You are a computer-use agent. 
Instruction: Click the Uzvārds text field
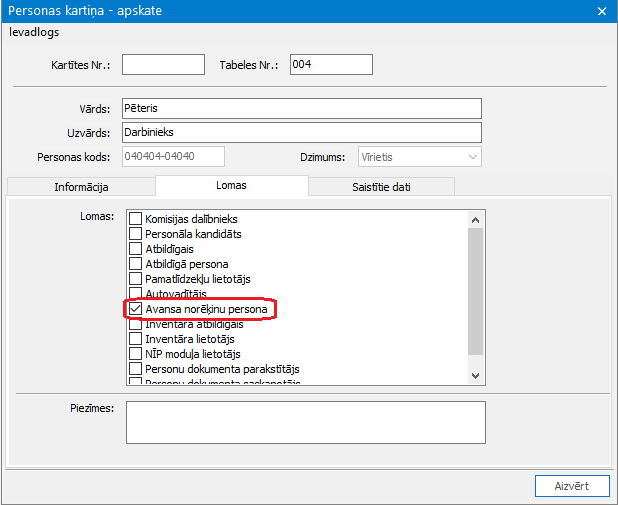click(301, 132)
